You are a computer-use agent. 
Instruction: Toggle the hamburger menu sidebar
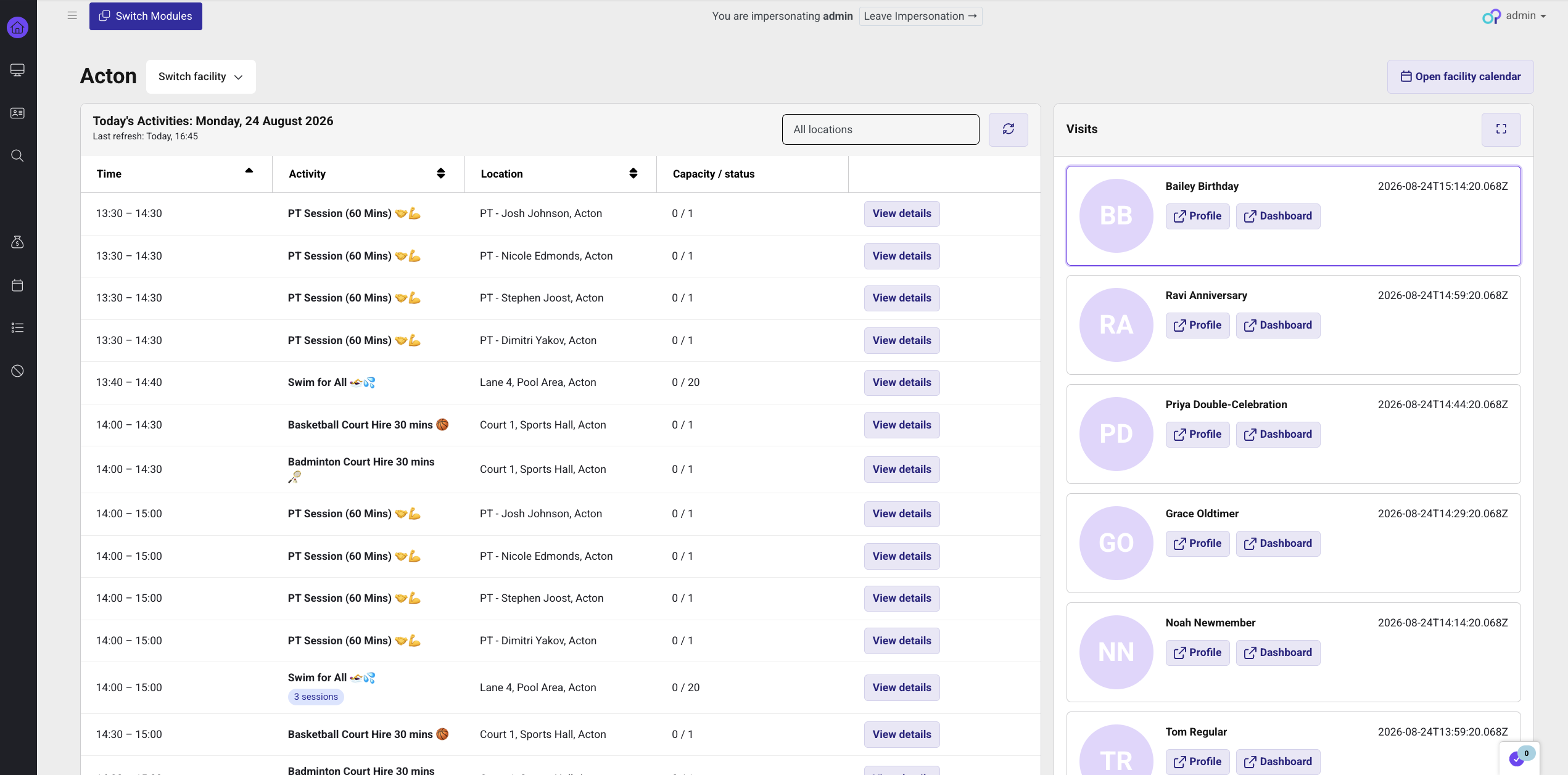click(72, 15)
